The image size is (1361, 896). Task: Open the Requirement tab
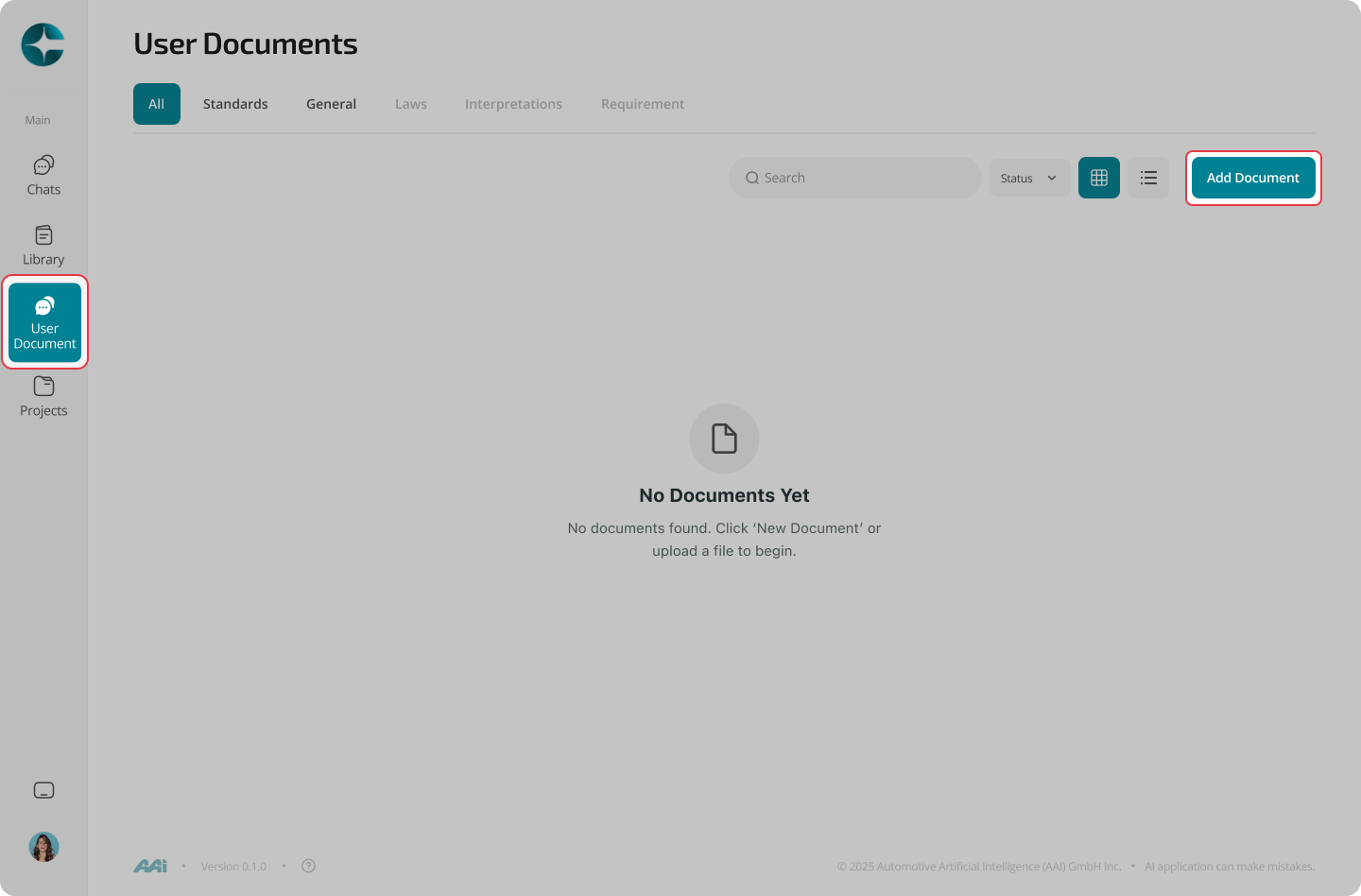643,104
